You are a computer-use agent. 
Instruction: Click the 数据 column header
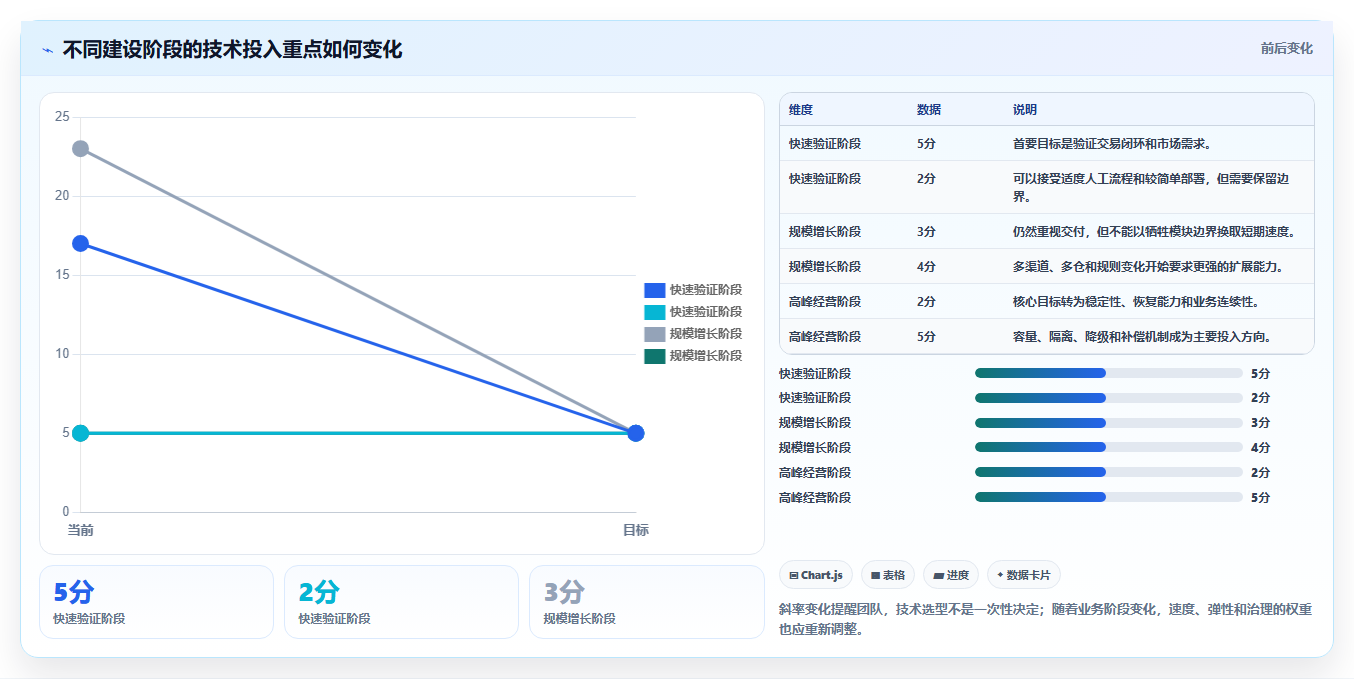(x=928, y=110)
